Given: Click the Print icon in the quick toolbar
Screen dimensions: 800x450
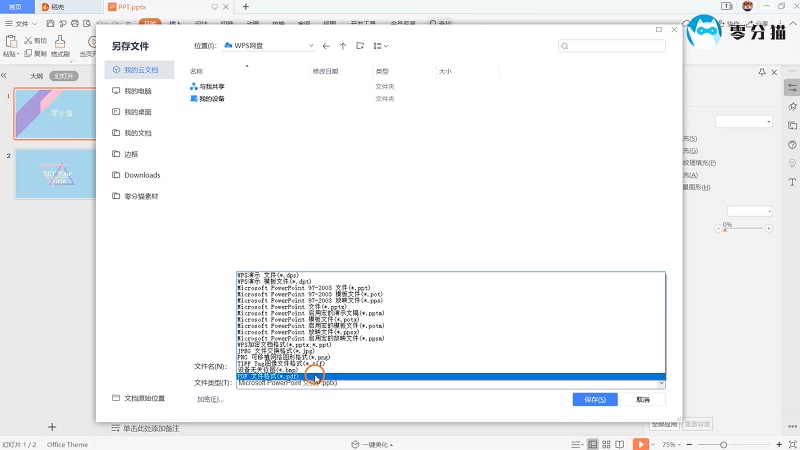Looking at the screenshot, I should click(x=75, y=23).
